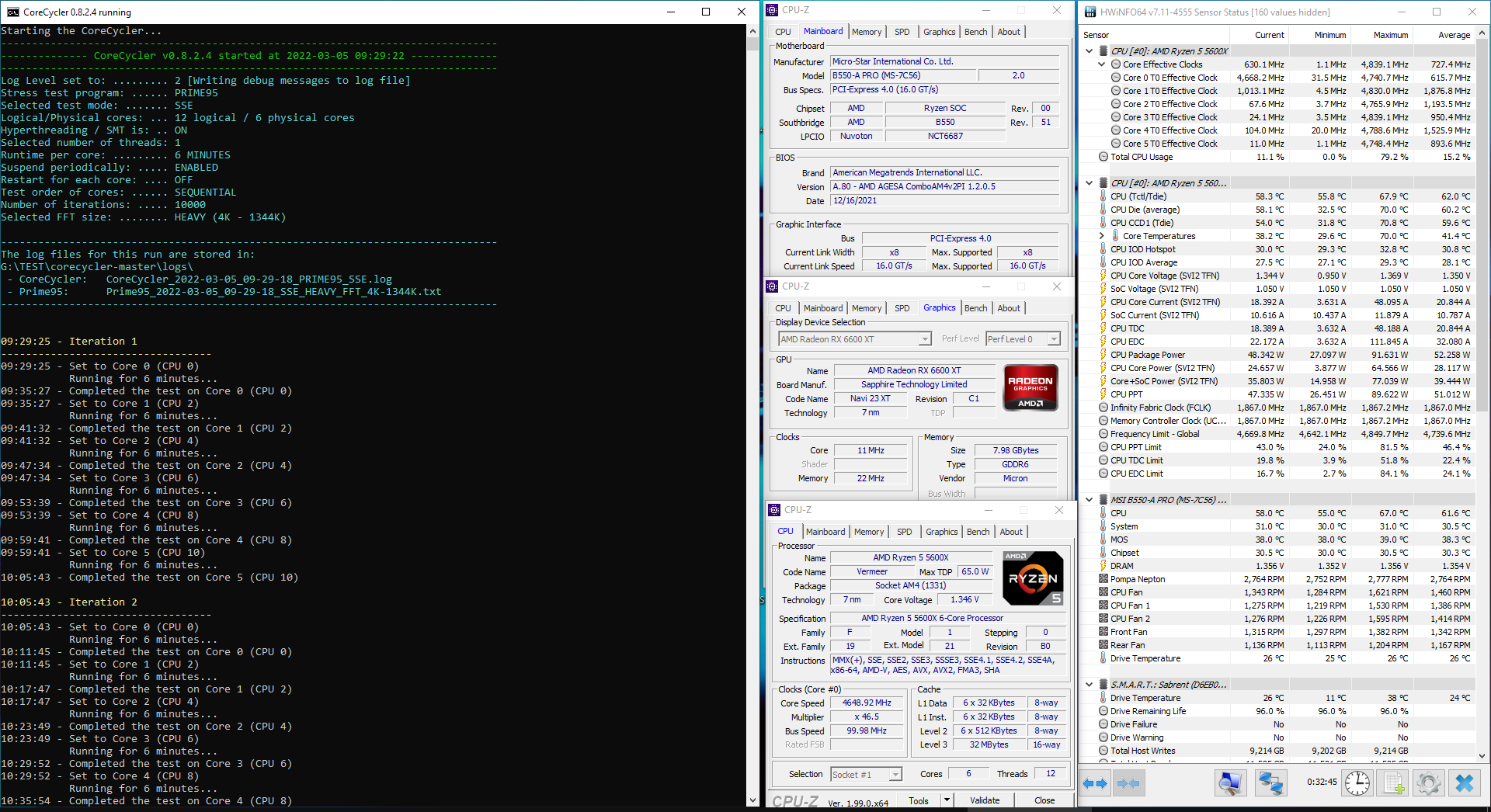Open About tab in the Mainboard CPU-Z window

click(1009, 32)
